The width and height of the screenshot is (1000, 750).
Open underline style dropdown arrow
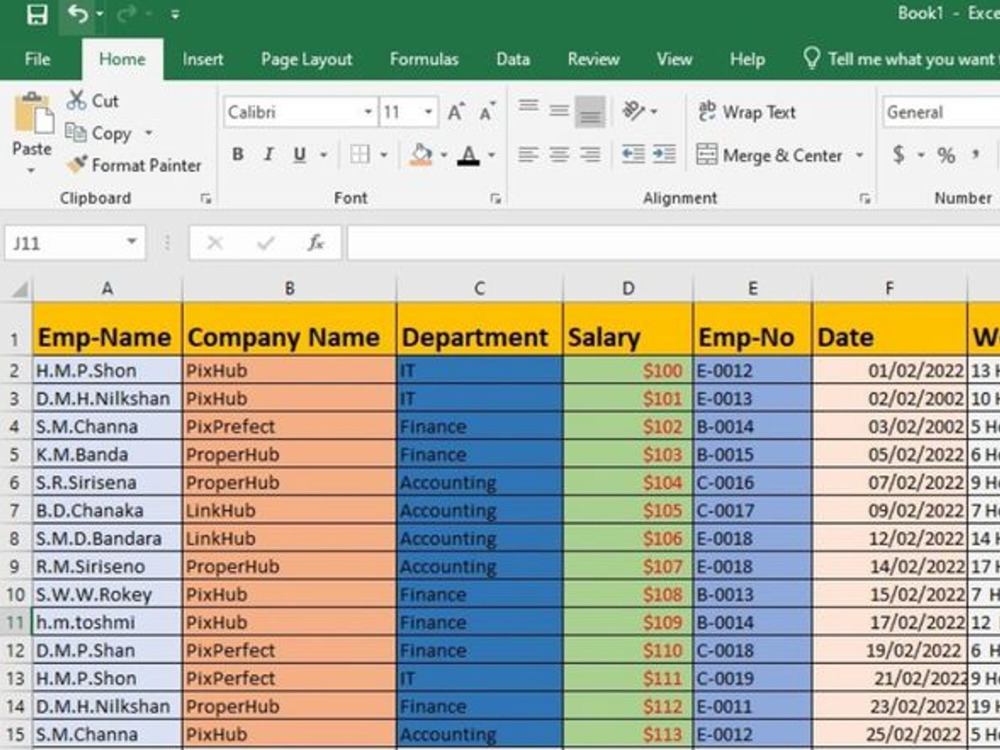pos(323,155)
